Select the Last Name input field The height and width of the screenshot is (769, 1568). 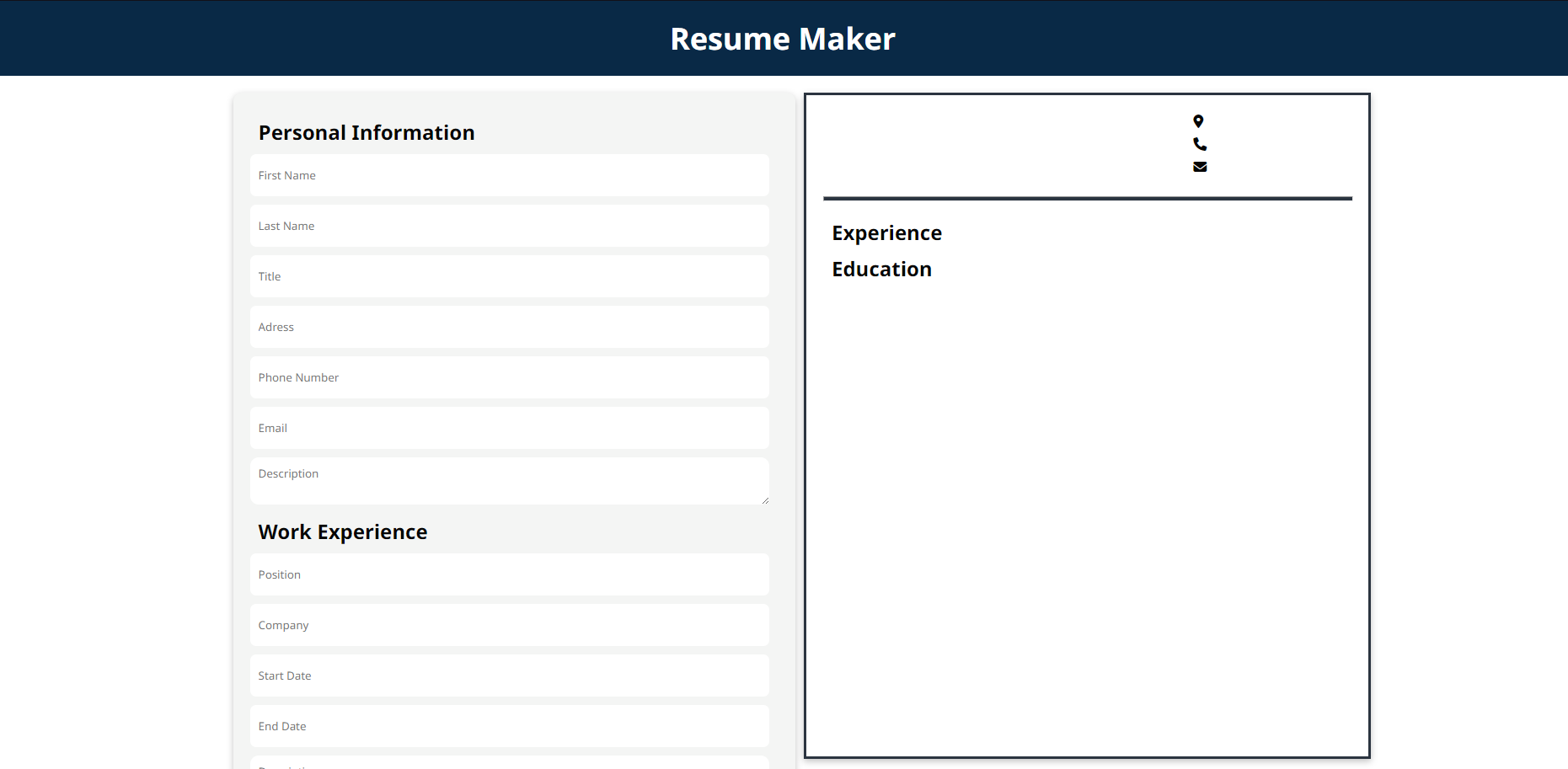[x=509, y=226]
